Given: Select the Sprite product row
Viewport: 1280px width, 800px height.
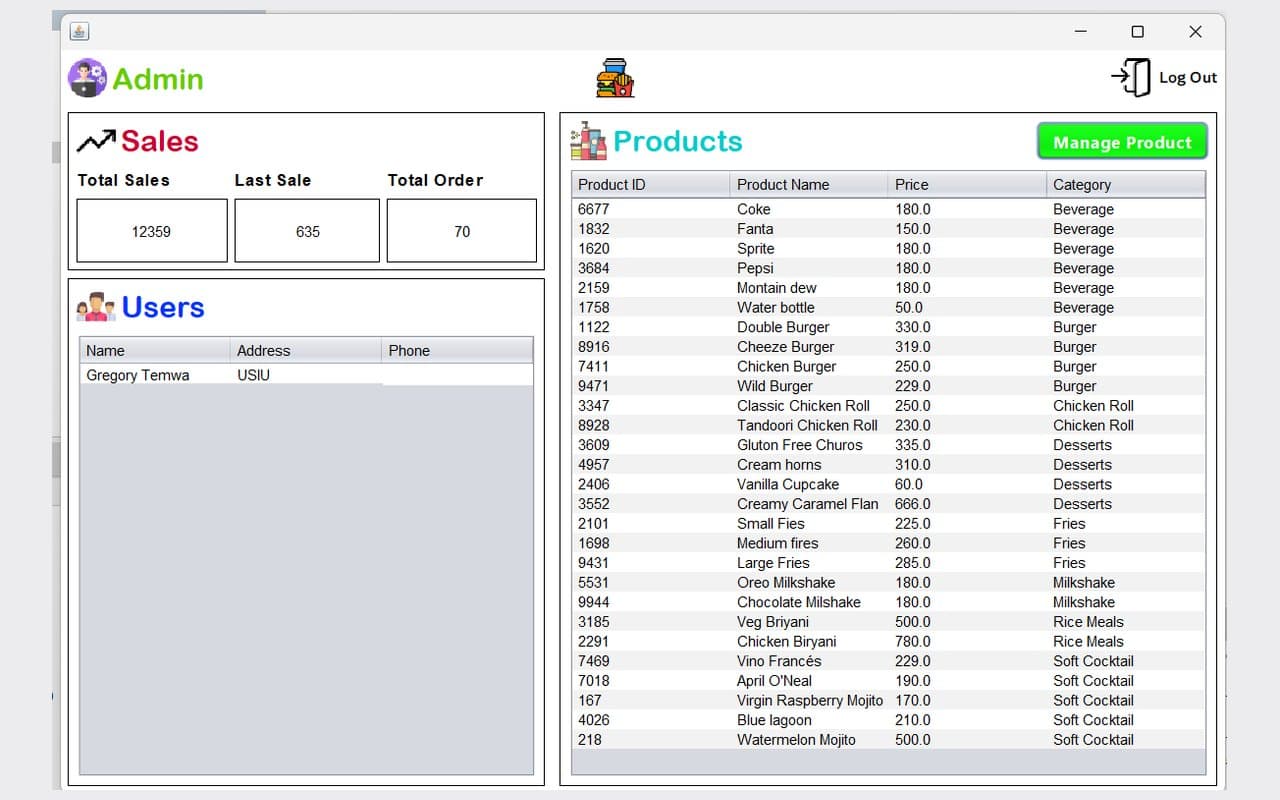Looking at the screenshot, I should point(889,248).
